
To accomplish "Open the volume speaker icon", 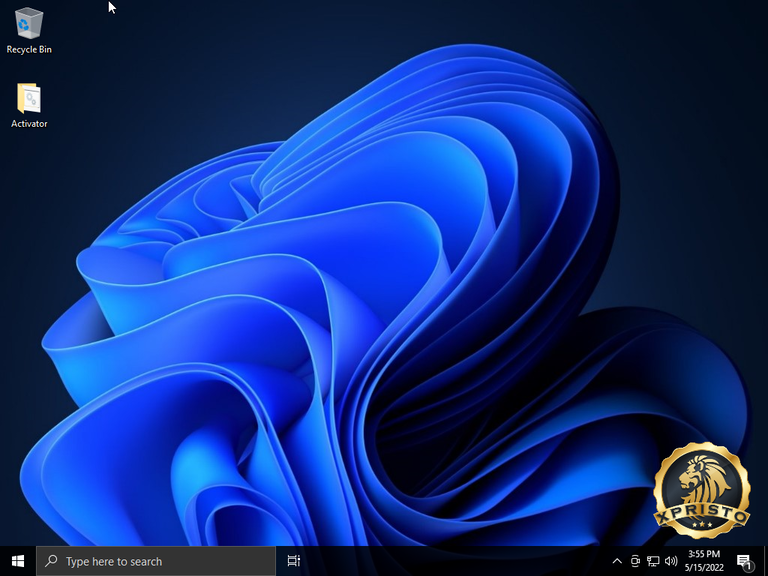I will coord(671,561).
